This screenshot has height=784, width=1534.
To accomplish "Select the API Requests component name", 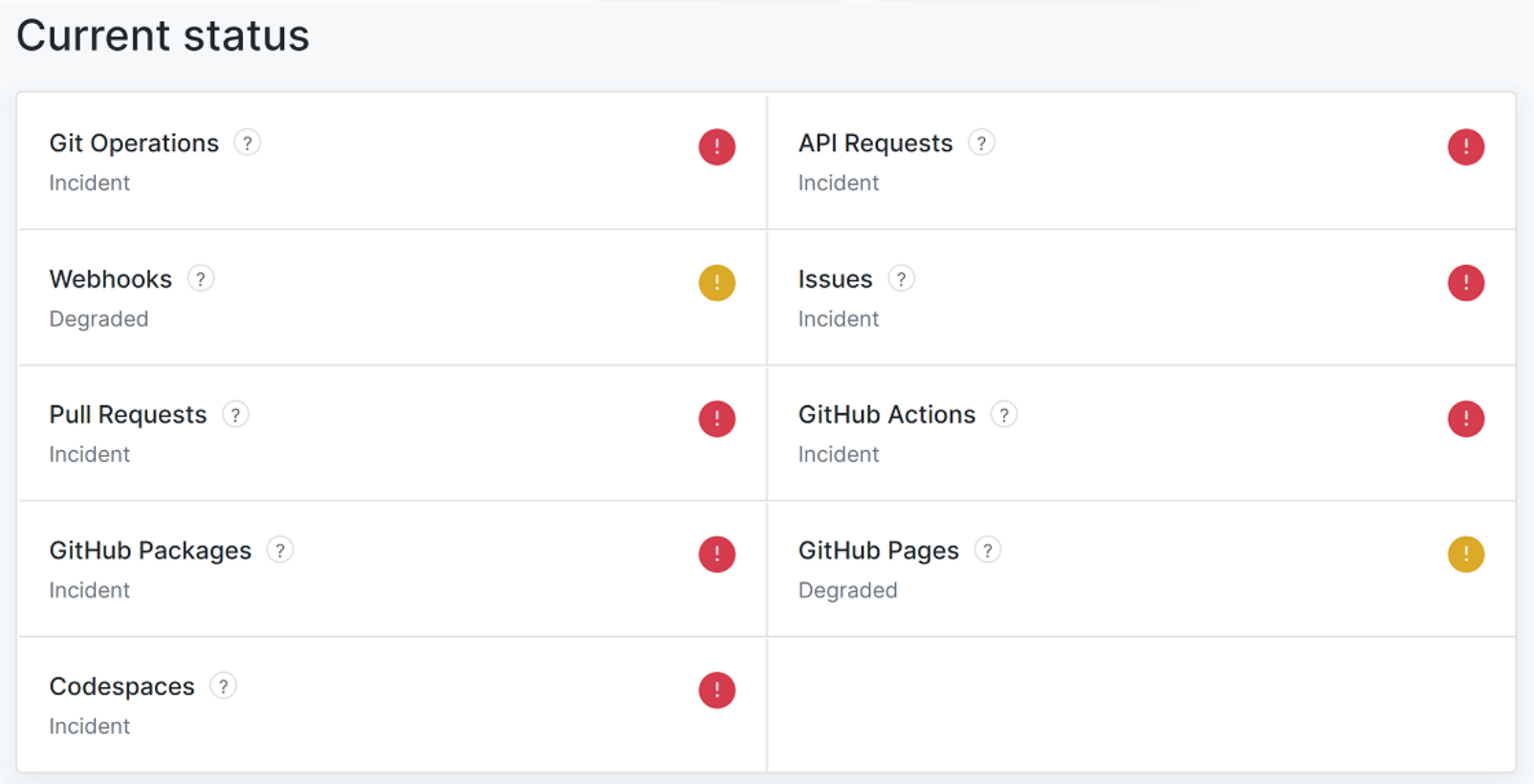I will pos(875,143).
